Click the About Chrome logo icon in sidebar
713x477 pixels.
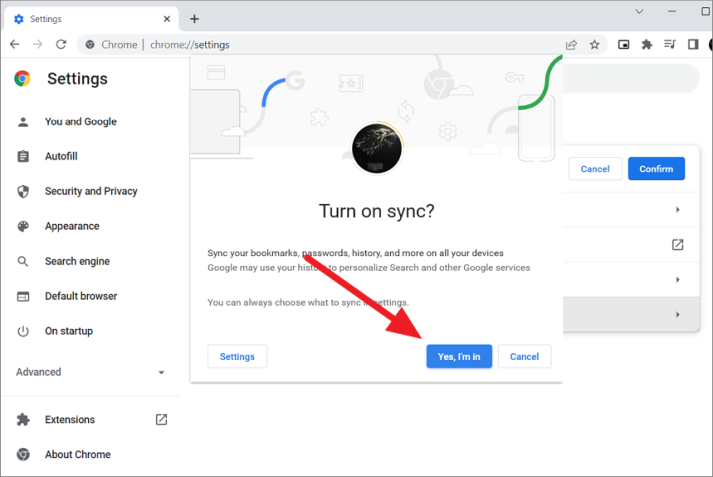pyautogui.click(x=23, y=454)
